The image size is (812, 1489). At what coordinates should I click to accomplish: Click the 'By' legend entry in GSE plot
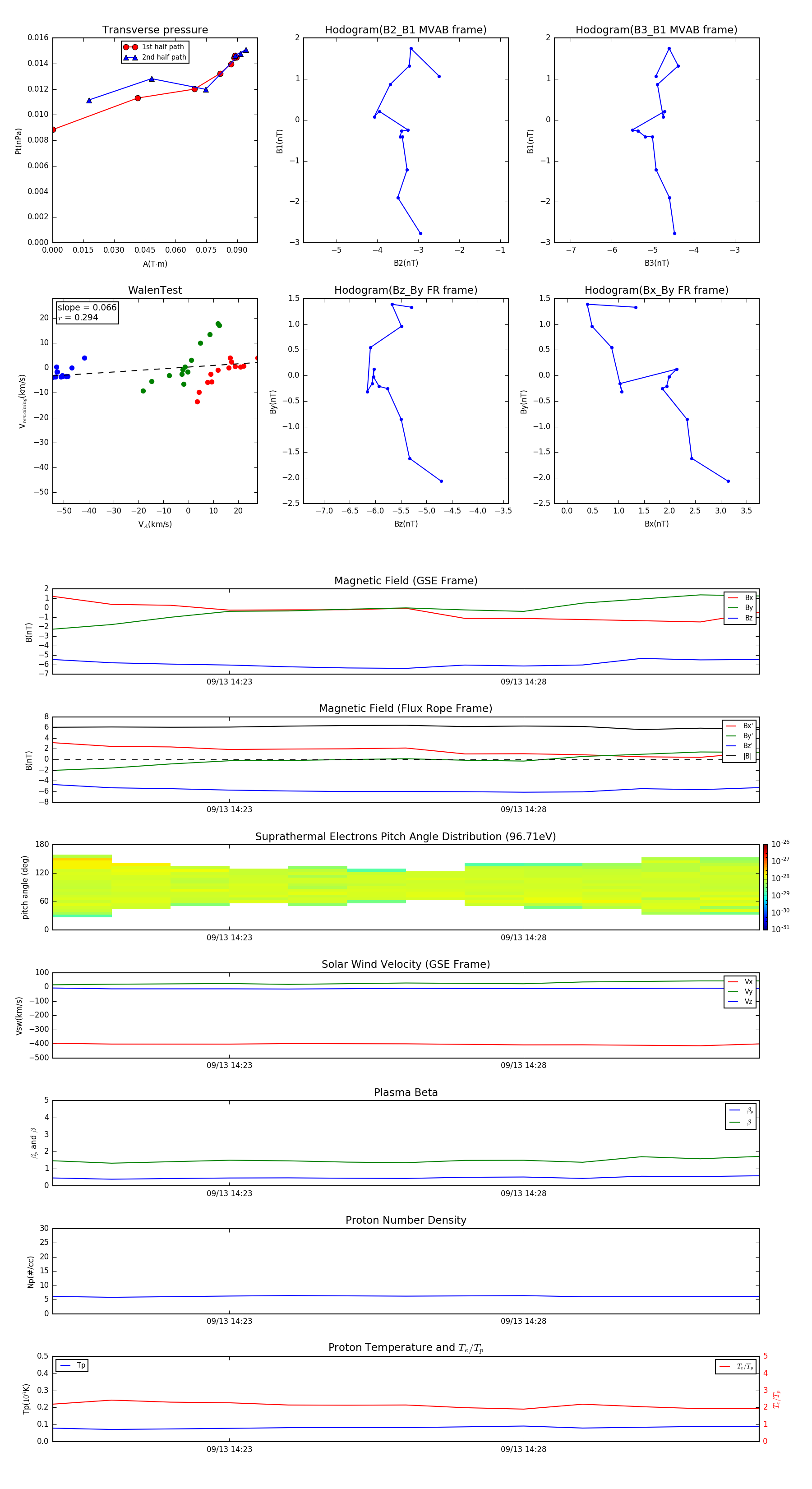click(x=740, y=608)
